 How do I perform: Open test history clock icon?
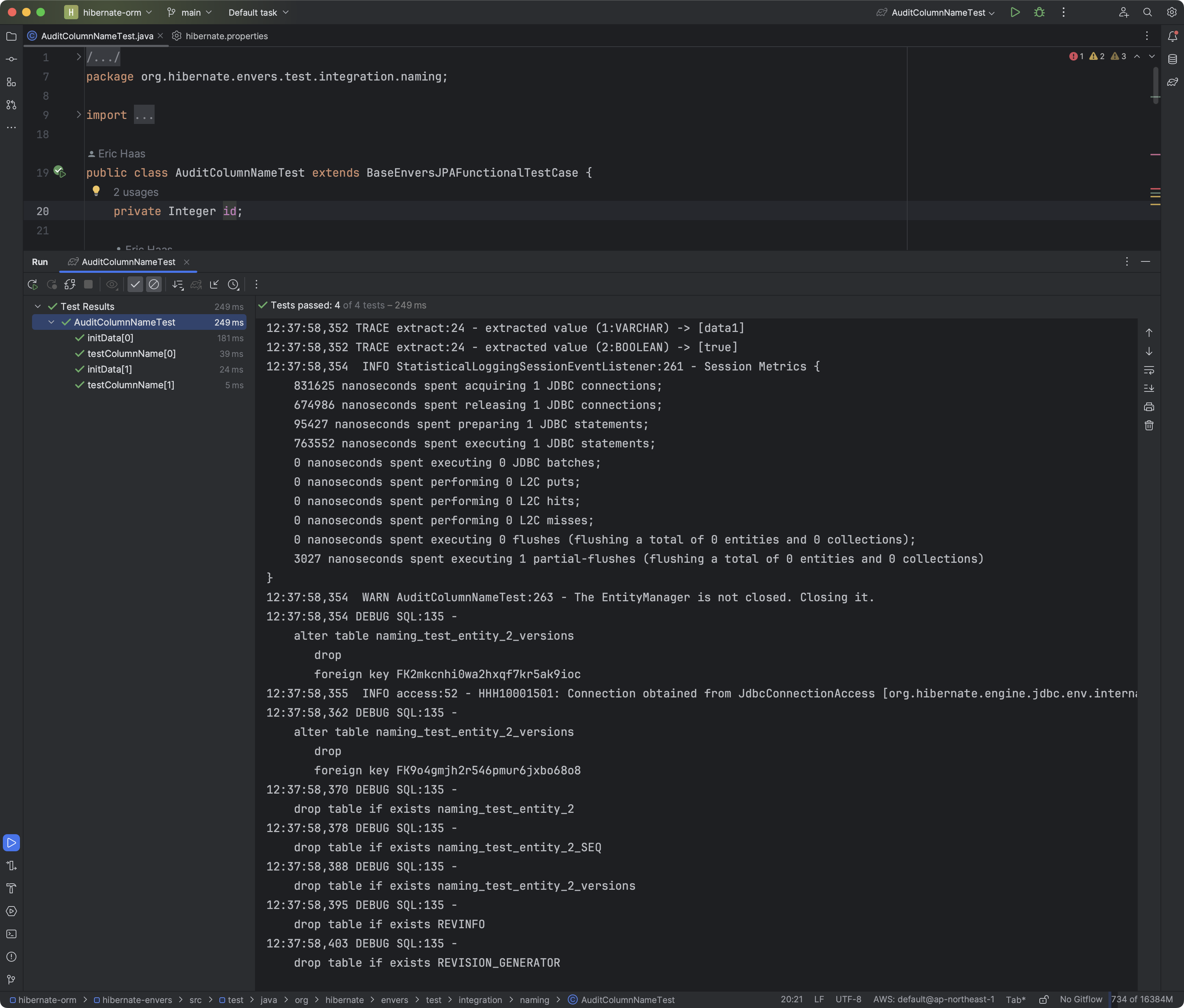point(233,285)
